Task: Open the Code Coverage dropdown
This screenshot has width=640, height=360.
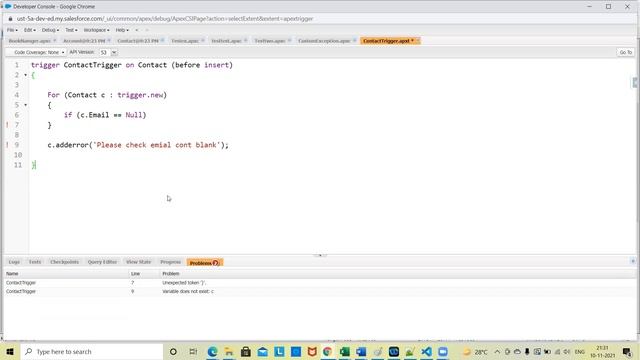Action: pyautogui.click(x=36, y=52)
